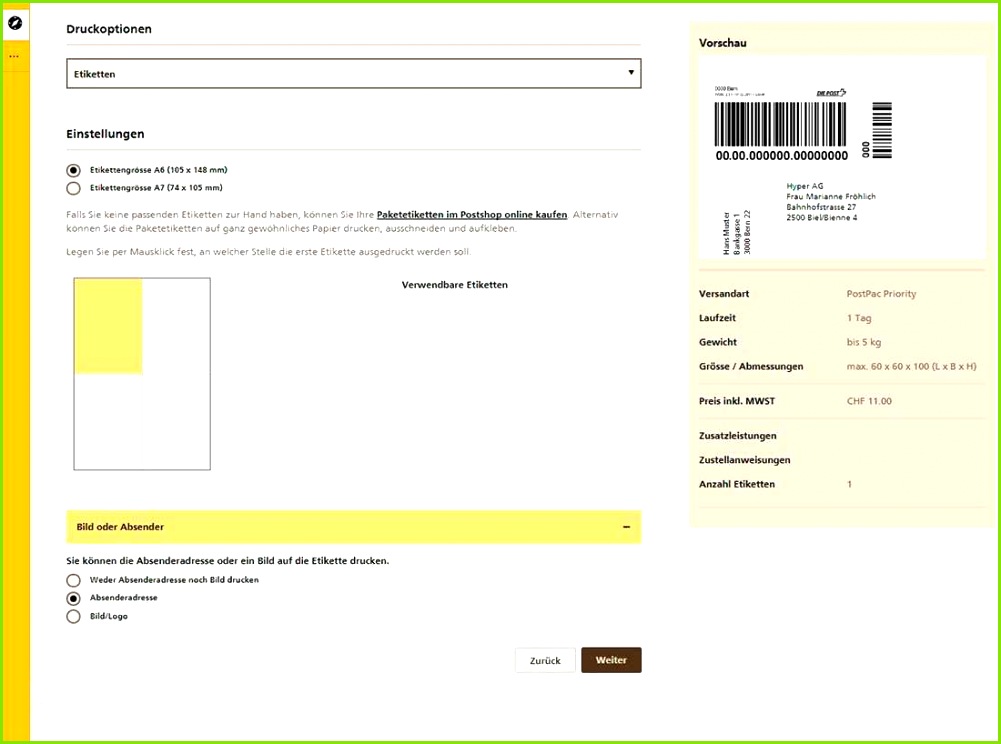Image resolution: width=1001 pixels, height=744 pixels.
Task: Click the yellow first label position
Action: (x=108, y=326)
